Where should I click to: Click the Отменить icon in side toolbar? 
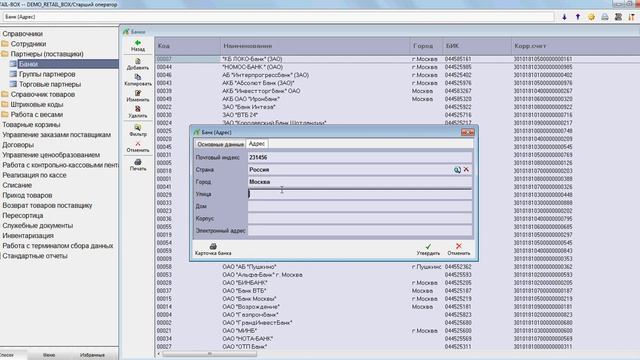pyautogui.click(x=138, y=144)
